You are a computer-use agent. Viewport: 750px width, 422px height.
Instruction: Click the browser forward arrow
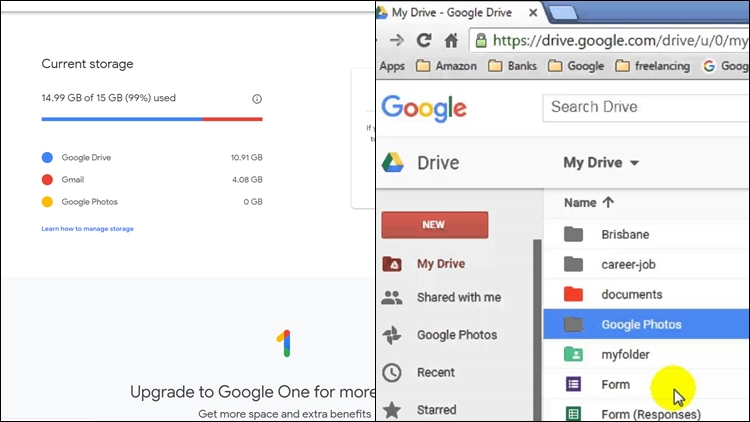(397, 40)
